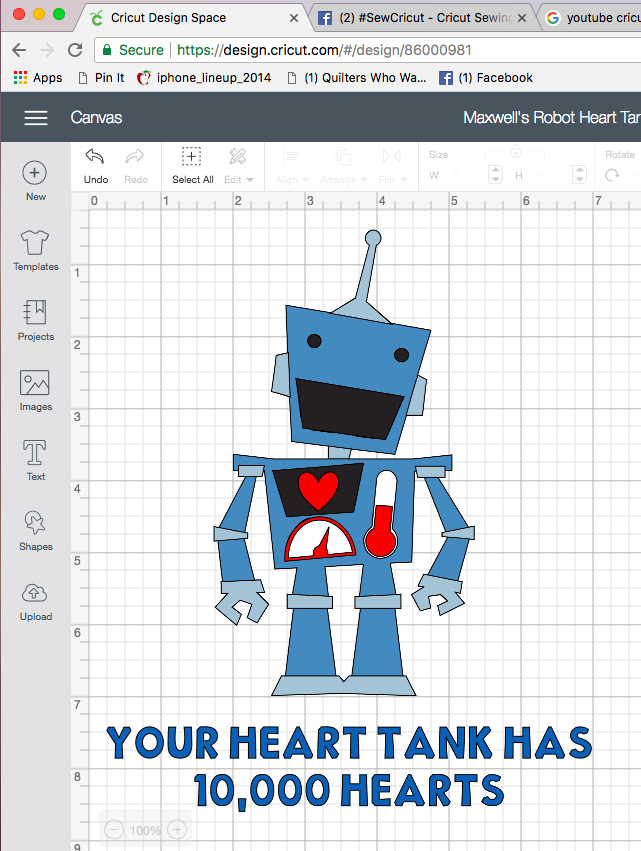Screen dimensions: 641x851
Task: Click the address bar URL
Action: pos(324,50)
